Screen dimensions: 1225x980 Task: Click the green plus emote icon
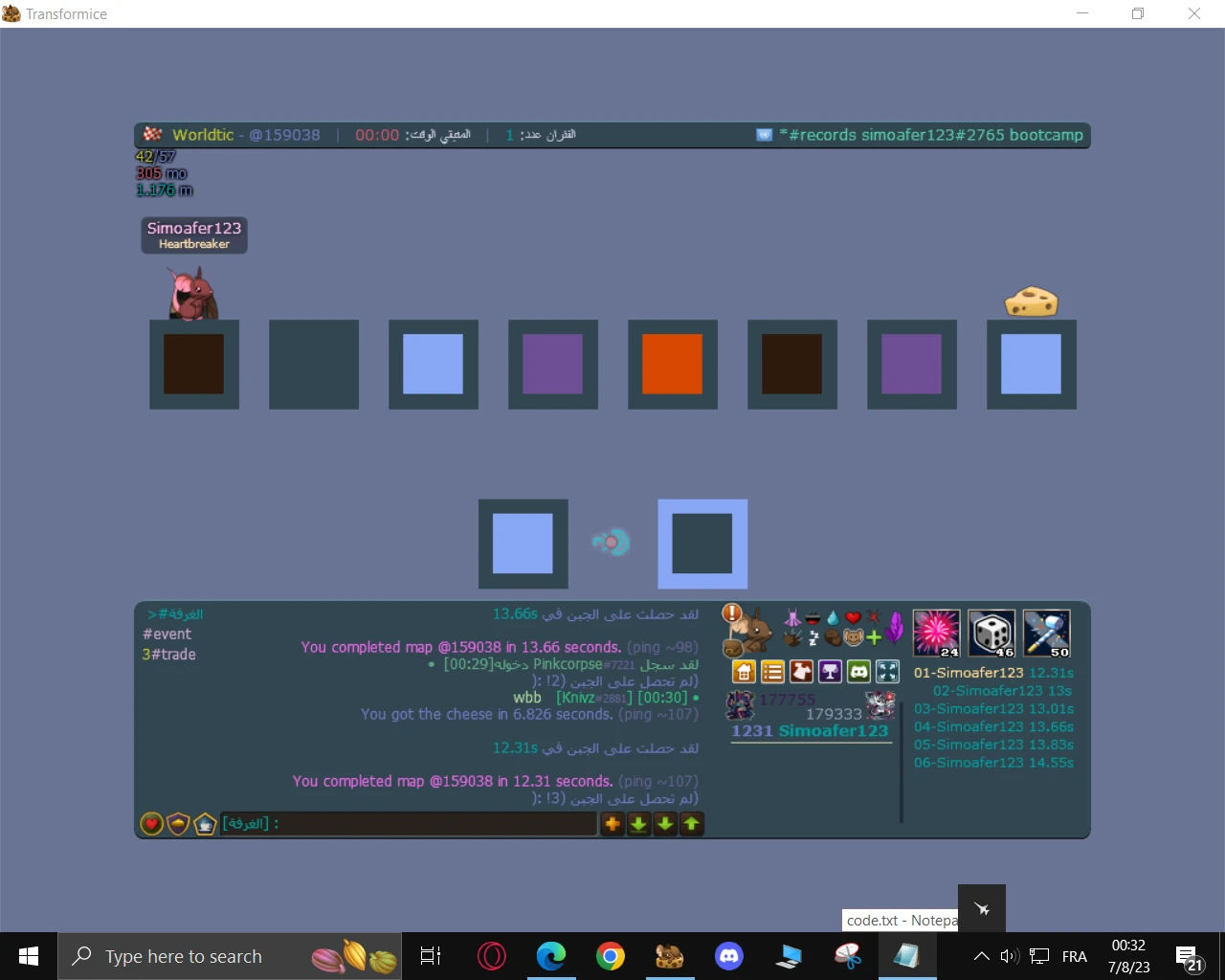point(873,637)
